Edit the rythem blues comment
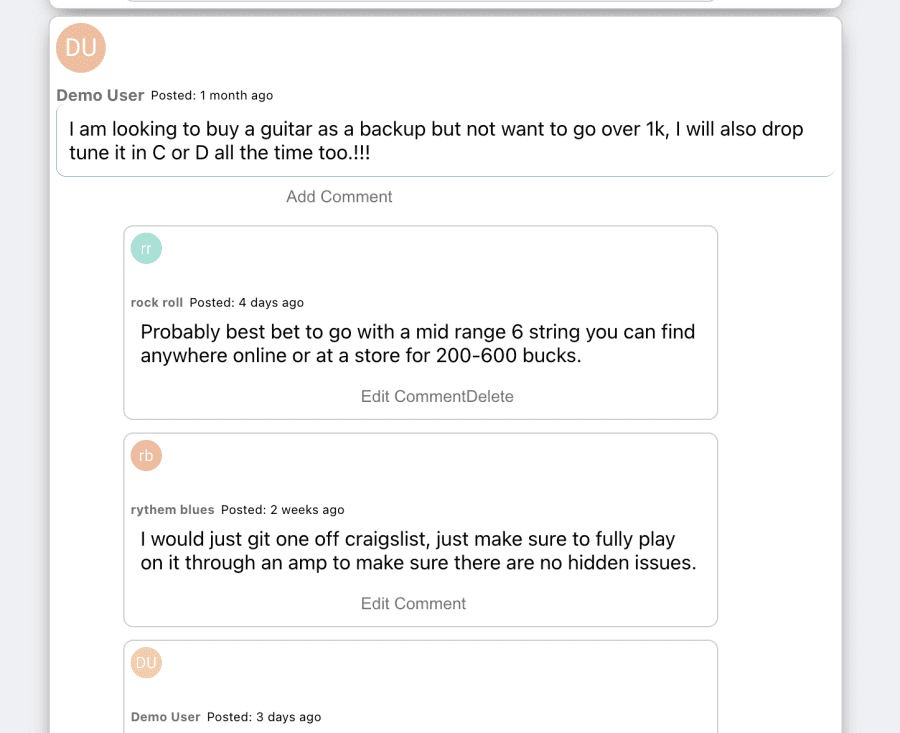The image size is (900, 733). (413, 603)
